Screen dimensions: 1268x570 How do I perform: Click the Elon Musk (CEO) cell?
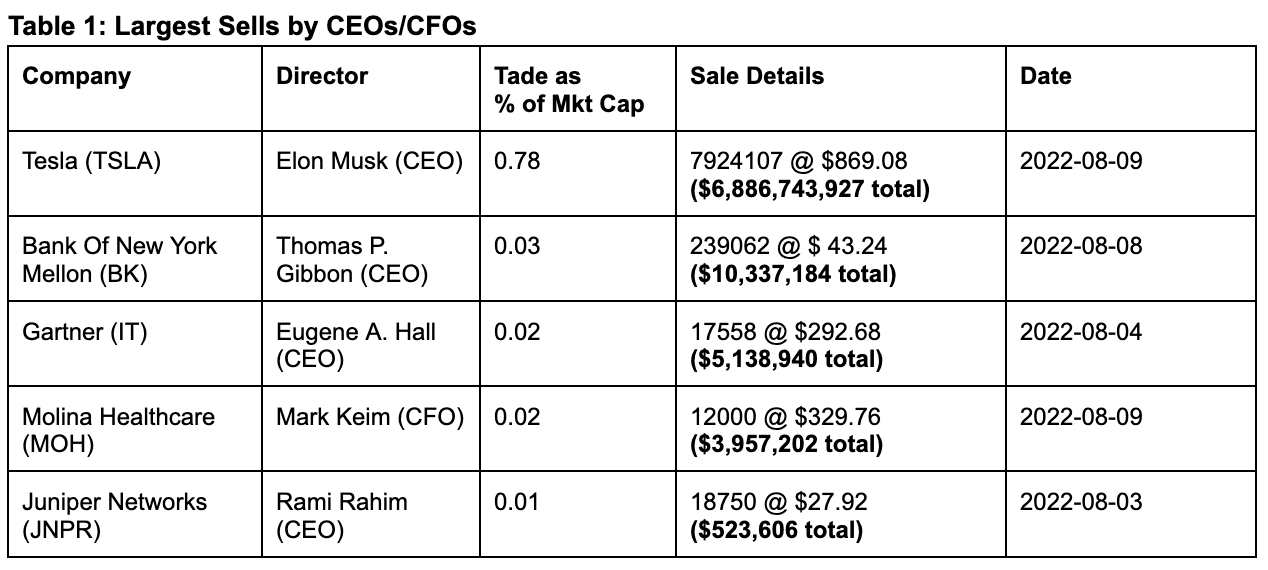click(372, 172)
